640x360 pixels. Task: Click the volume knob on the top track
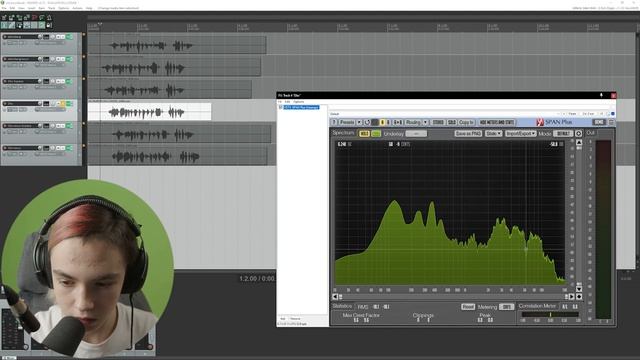[x=40, y=37]
